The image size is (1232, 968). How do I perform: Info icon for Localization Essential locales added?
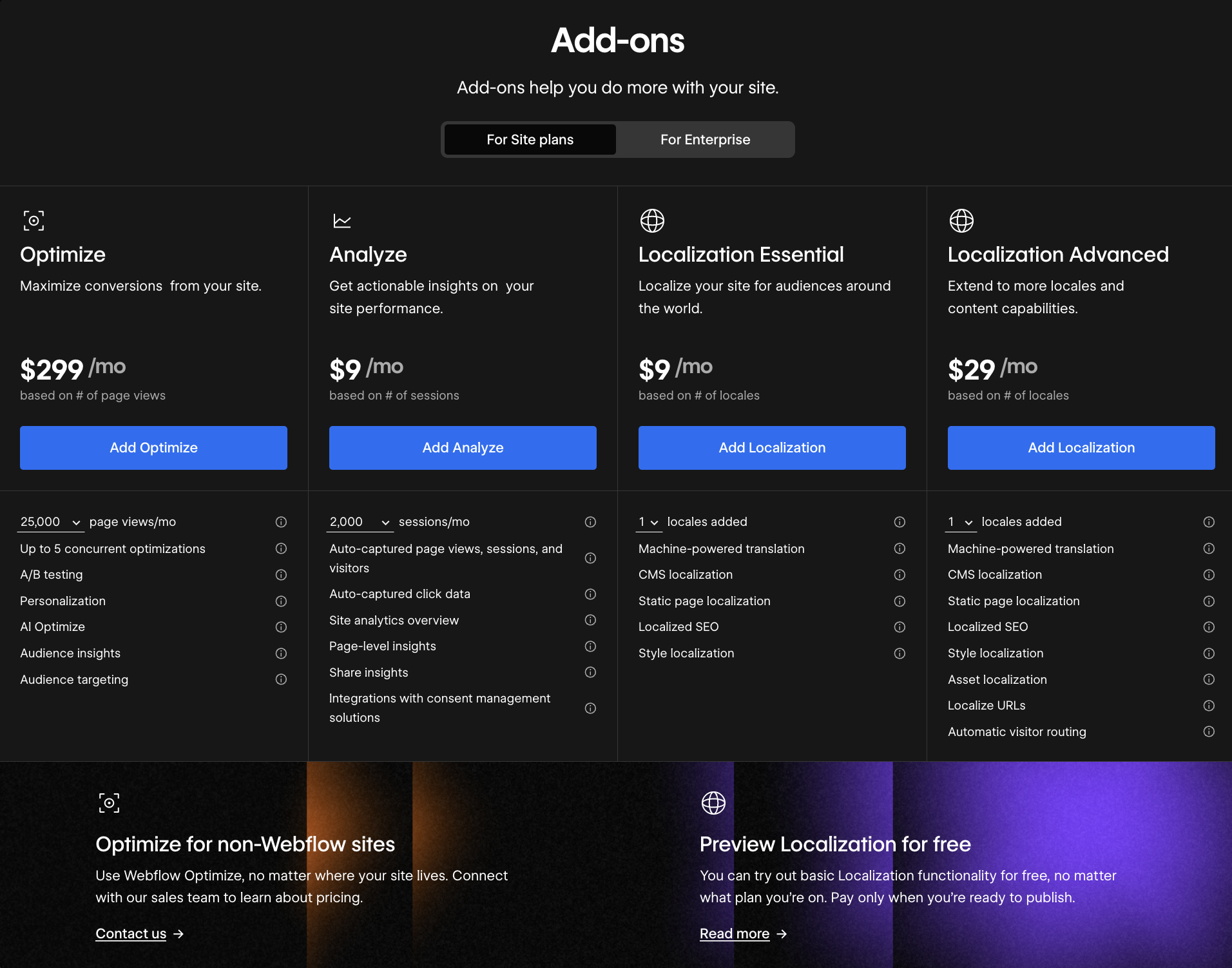point(900,522)
